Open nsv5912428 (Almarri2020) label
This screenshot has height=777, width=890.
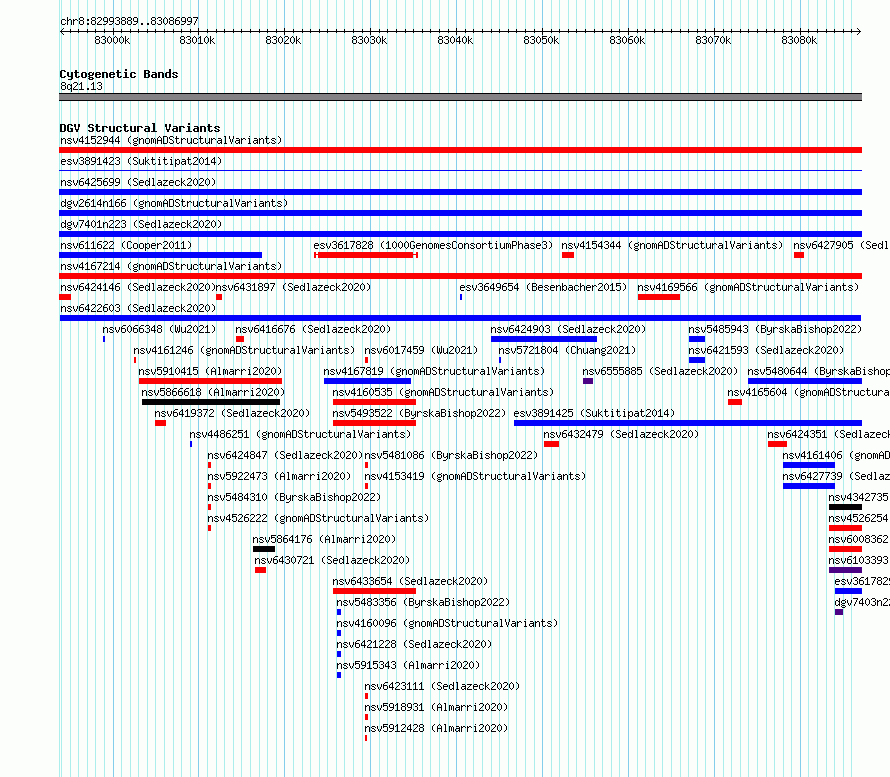(x=436, y=728)
